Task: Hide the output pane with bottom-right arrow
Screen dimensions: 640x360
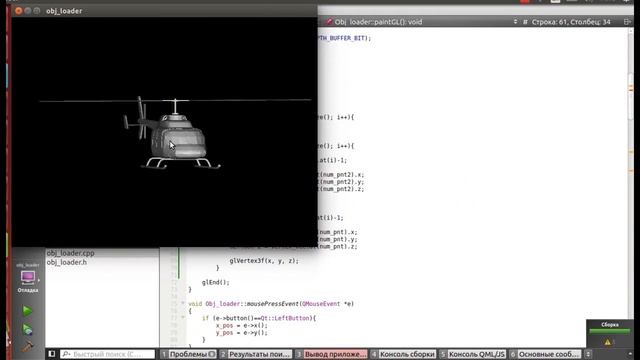Action: (x=631, y=354)
